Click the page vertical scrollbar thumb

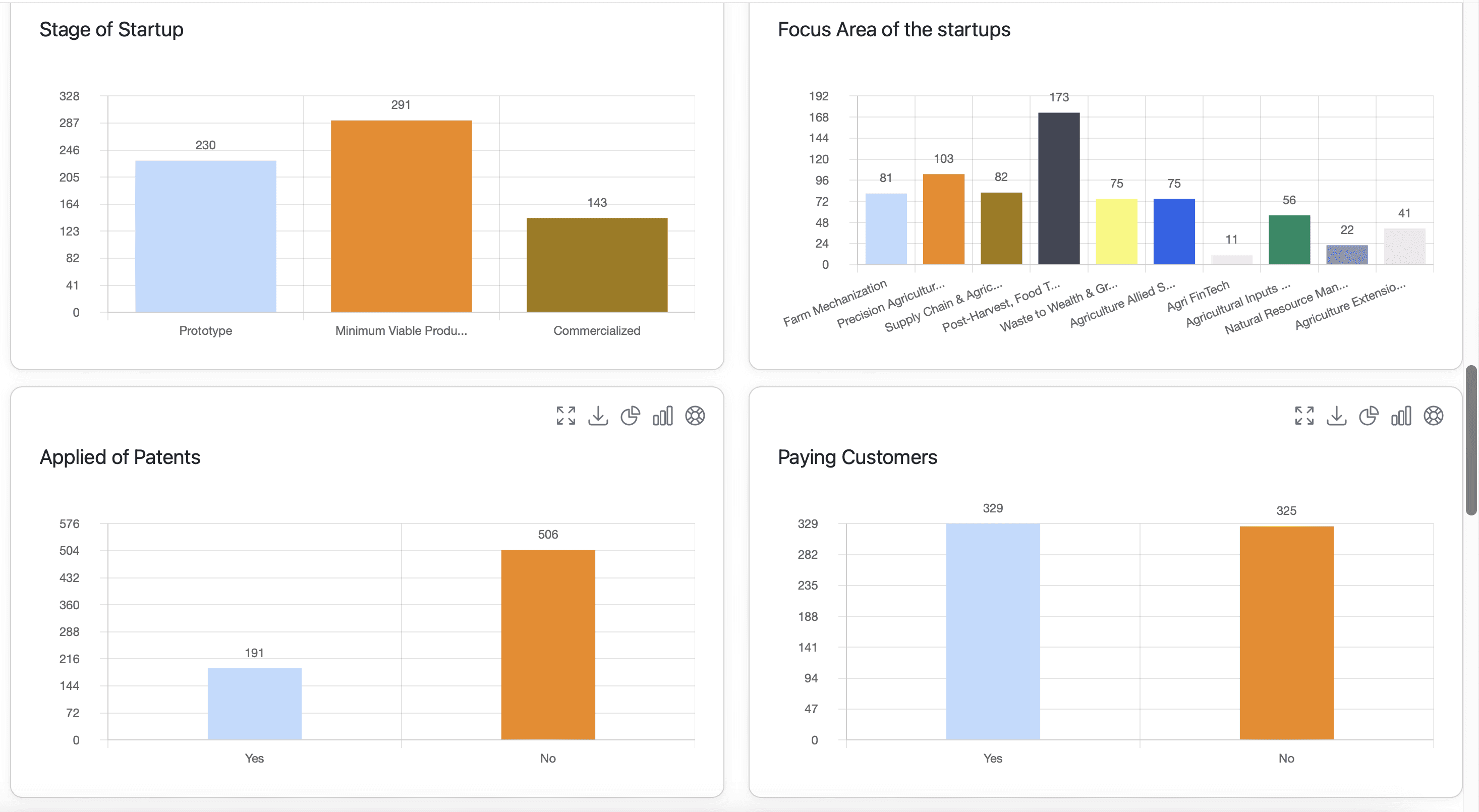pos(1470,440)
